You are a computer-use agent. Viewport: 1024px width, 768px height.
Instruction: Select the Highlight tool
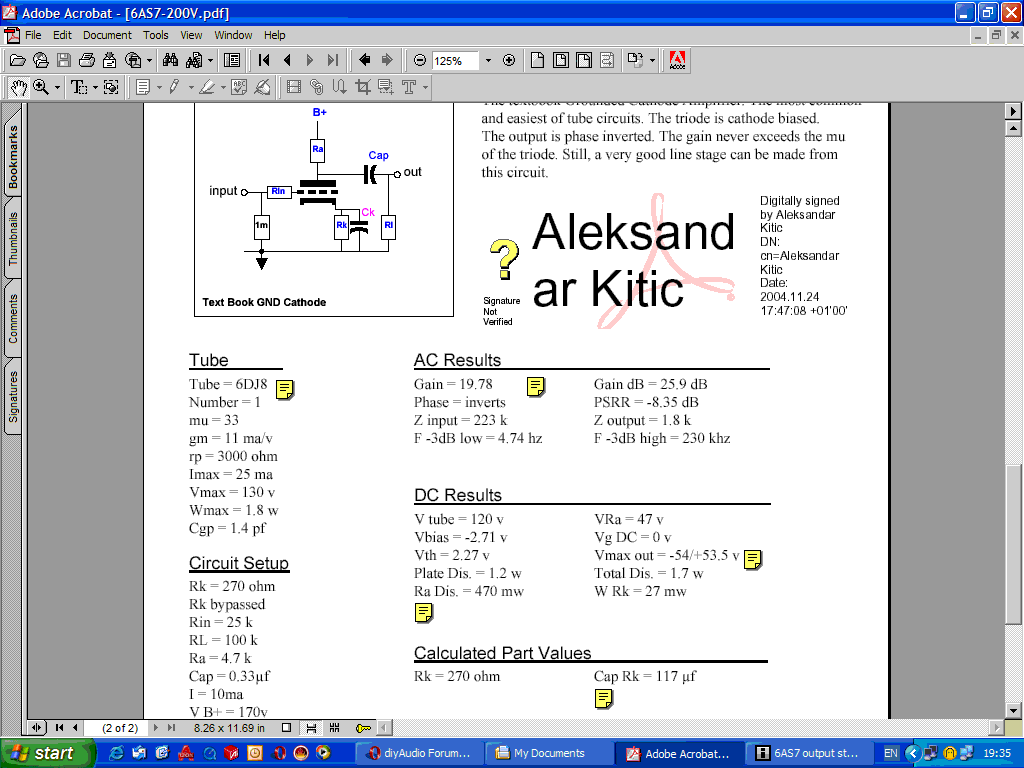(207, 87)
